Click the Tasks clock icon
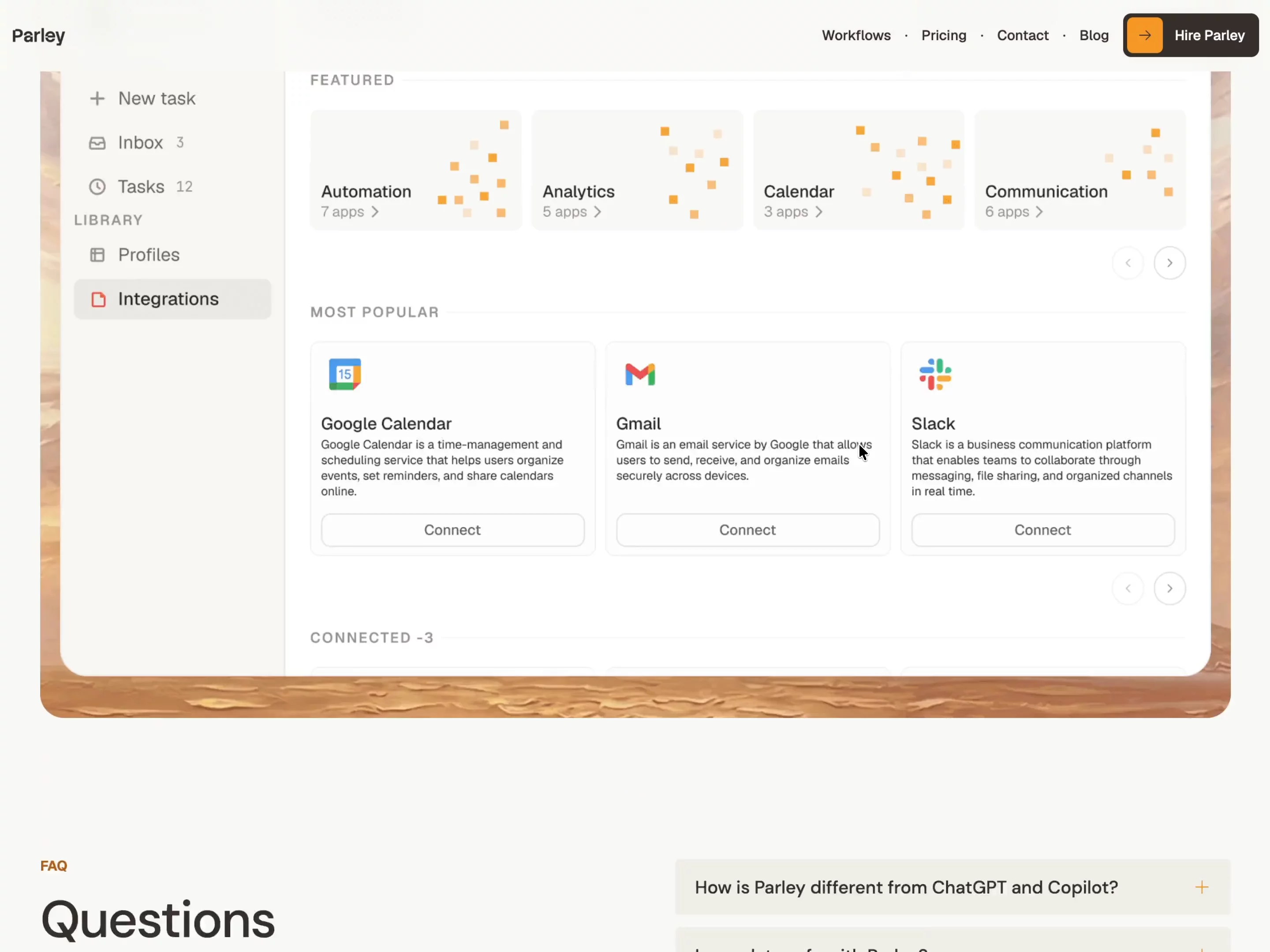 97,187
